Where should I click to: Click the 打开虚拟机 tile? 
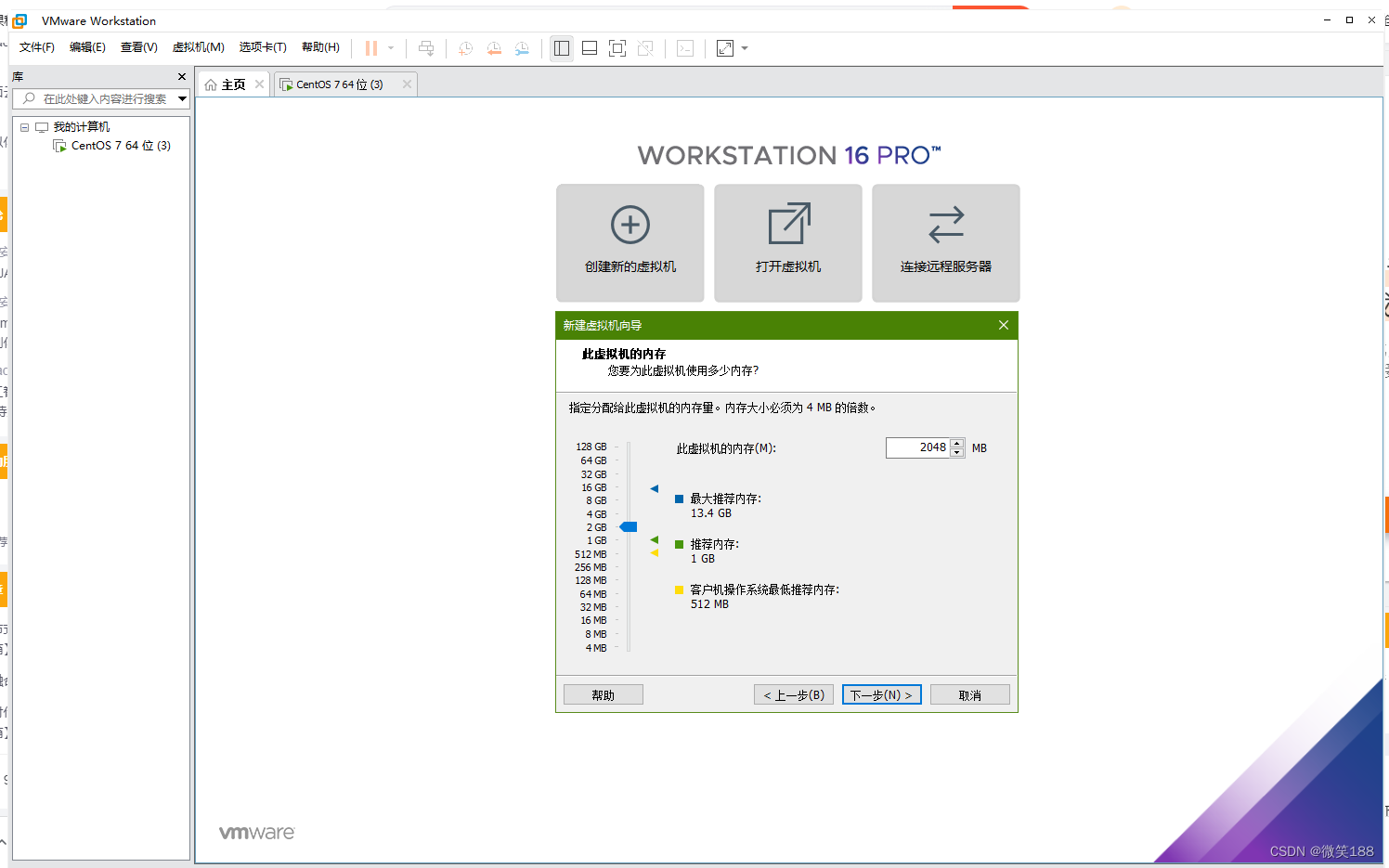[x=788, y=243]
